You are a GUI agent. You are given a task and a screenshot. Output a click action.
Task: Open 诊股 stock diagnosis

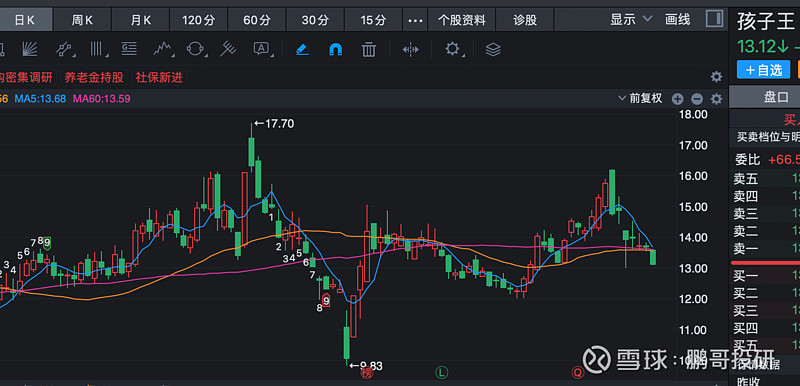click(525, 20)
